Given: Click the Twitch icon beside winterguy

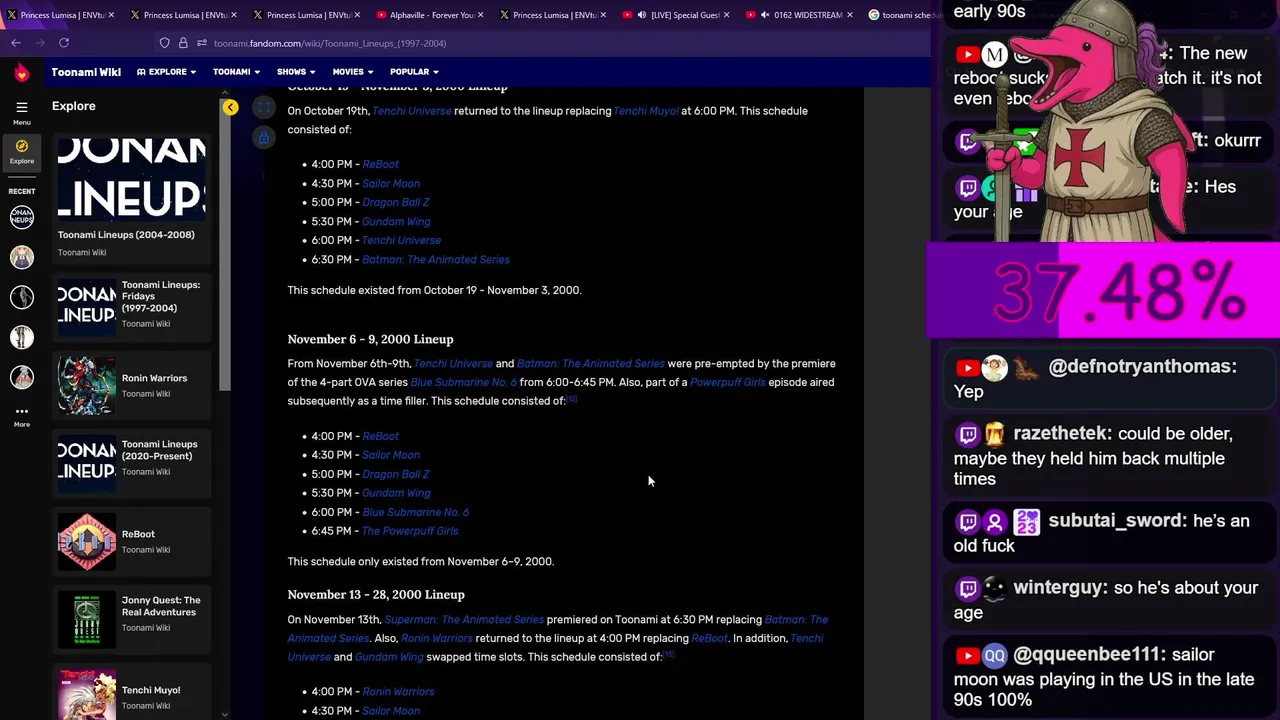Looking at the screenshot, I should coord(968,588).
